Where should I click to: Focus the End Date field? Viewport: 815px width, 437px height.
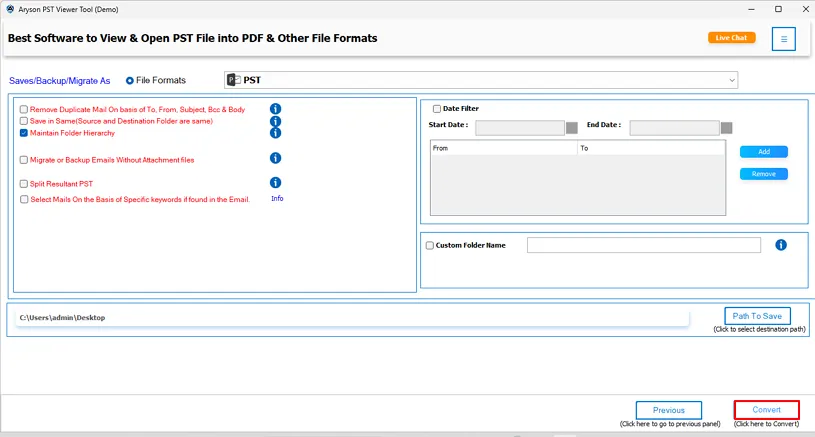point(674,128)
